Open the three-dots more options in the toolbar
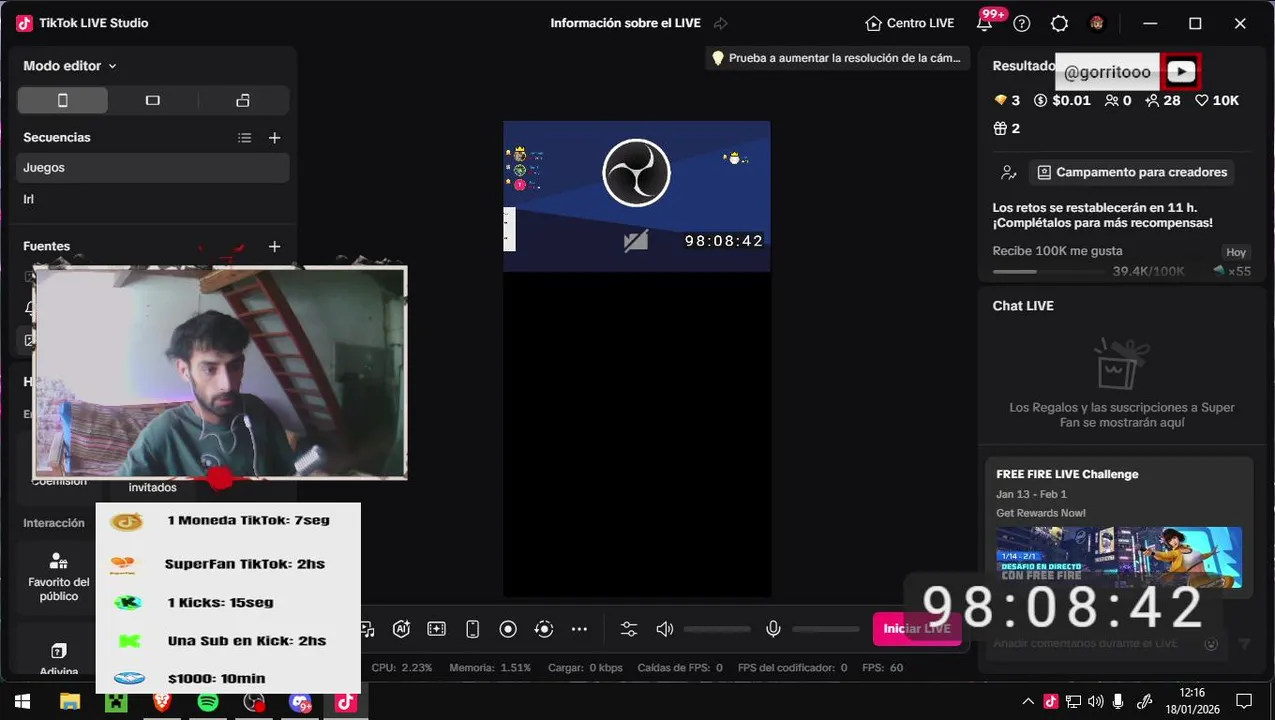The height and width of the screenshot is (720, 1275). 579,629
